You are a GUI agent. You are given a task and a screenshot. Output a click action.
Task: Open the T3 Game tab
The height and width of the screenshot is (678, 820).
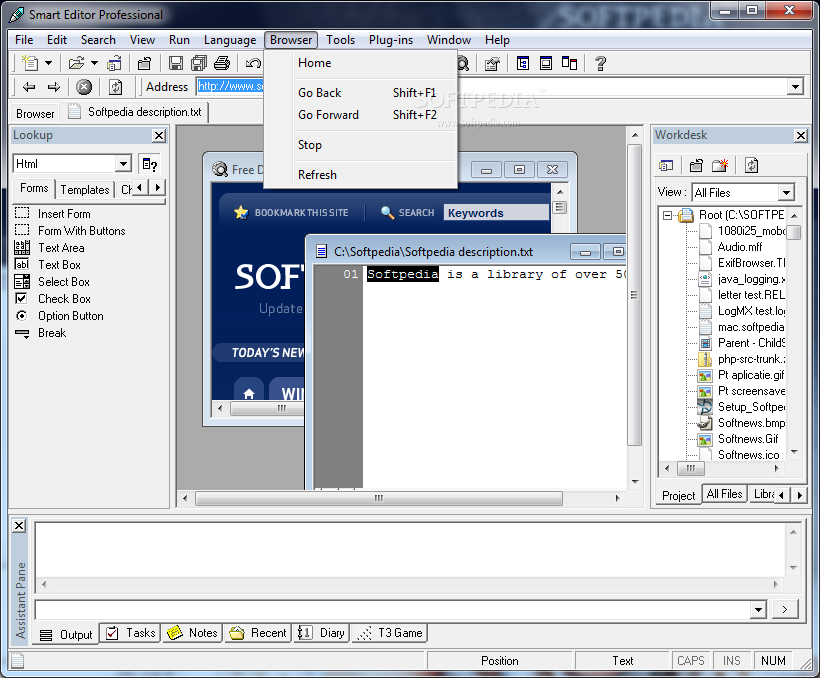coord(390,633)
